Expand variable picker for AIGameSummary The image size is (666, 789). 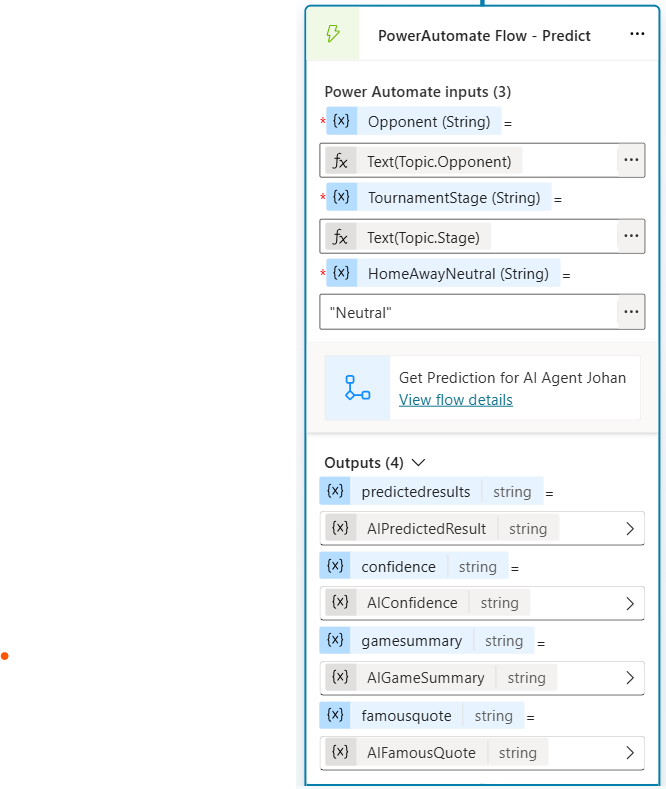click(x=630, y=678)
